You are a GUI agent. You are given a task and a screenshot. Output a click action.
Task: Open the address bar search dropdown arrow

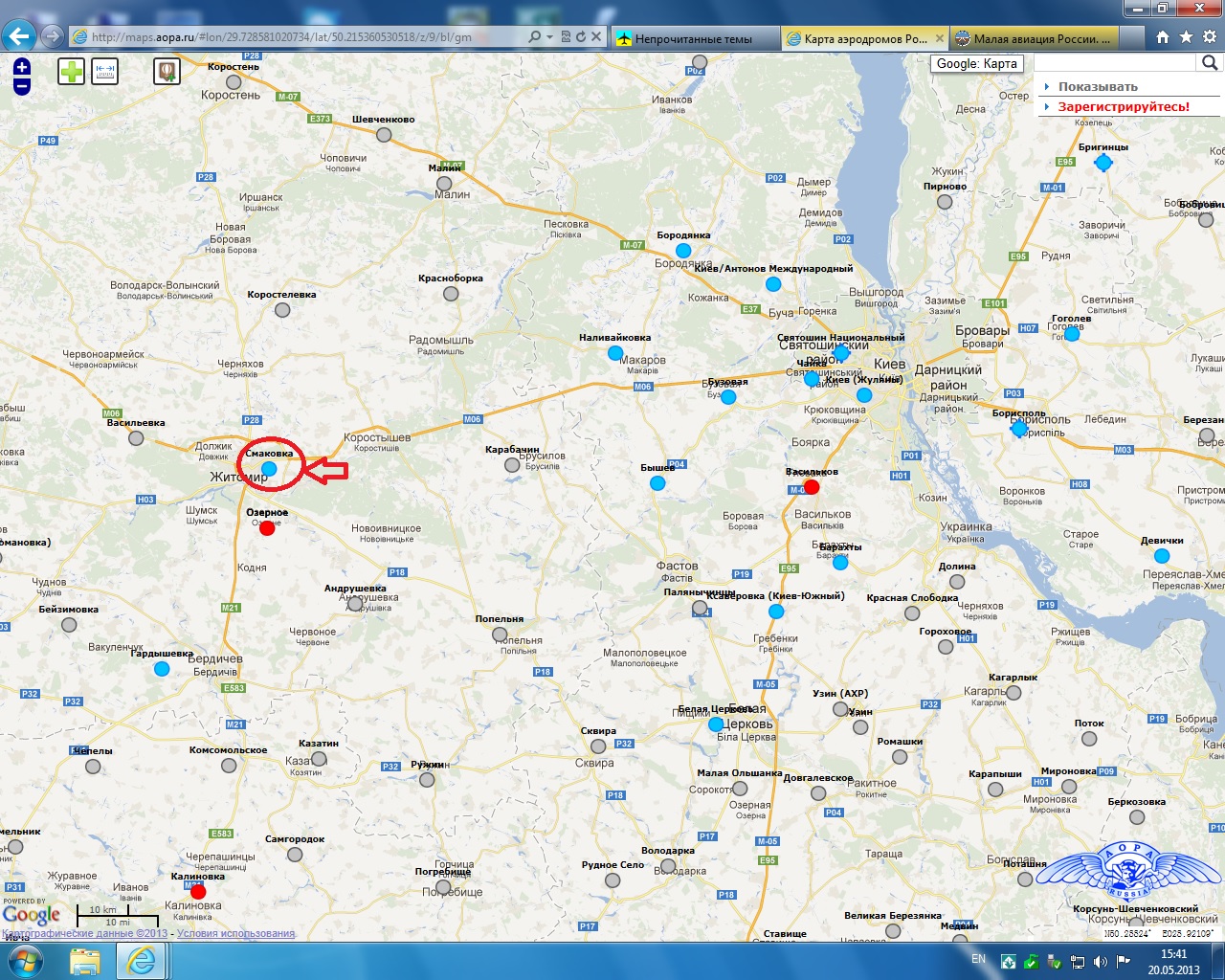(549, 37)
